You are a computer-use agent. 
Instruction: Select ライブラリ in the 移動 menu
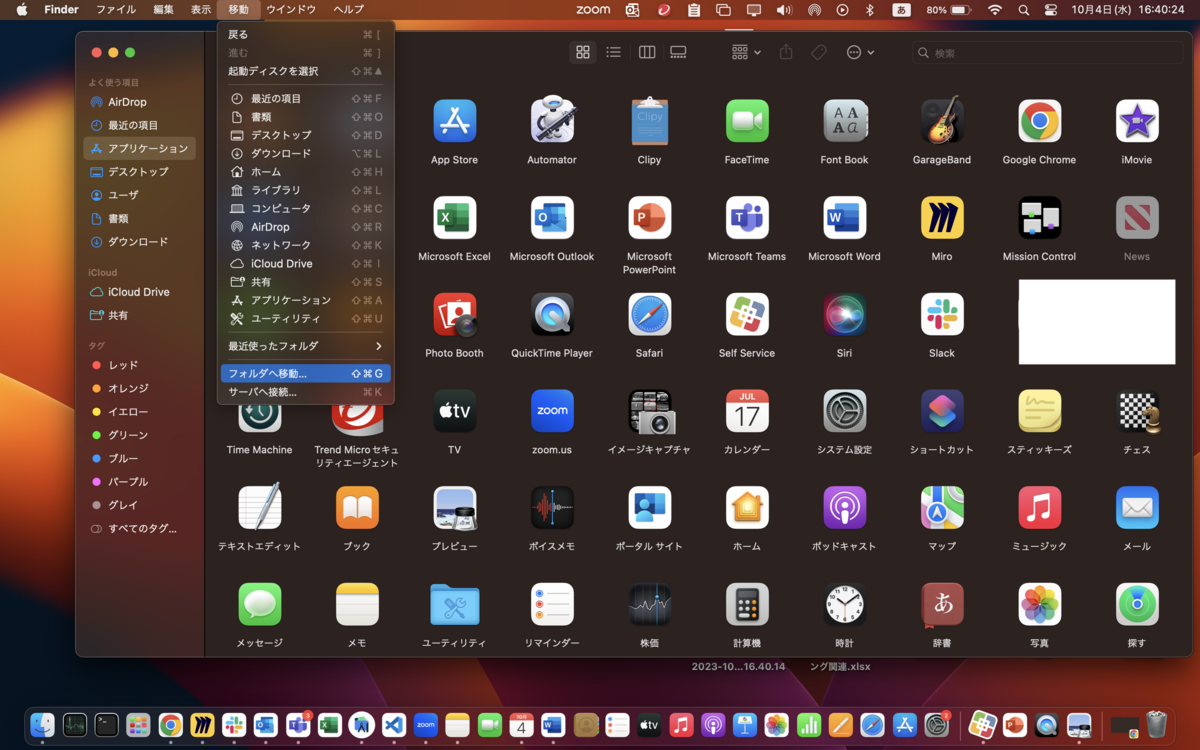[x=306, y=190]
